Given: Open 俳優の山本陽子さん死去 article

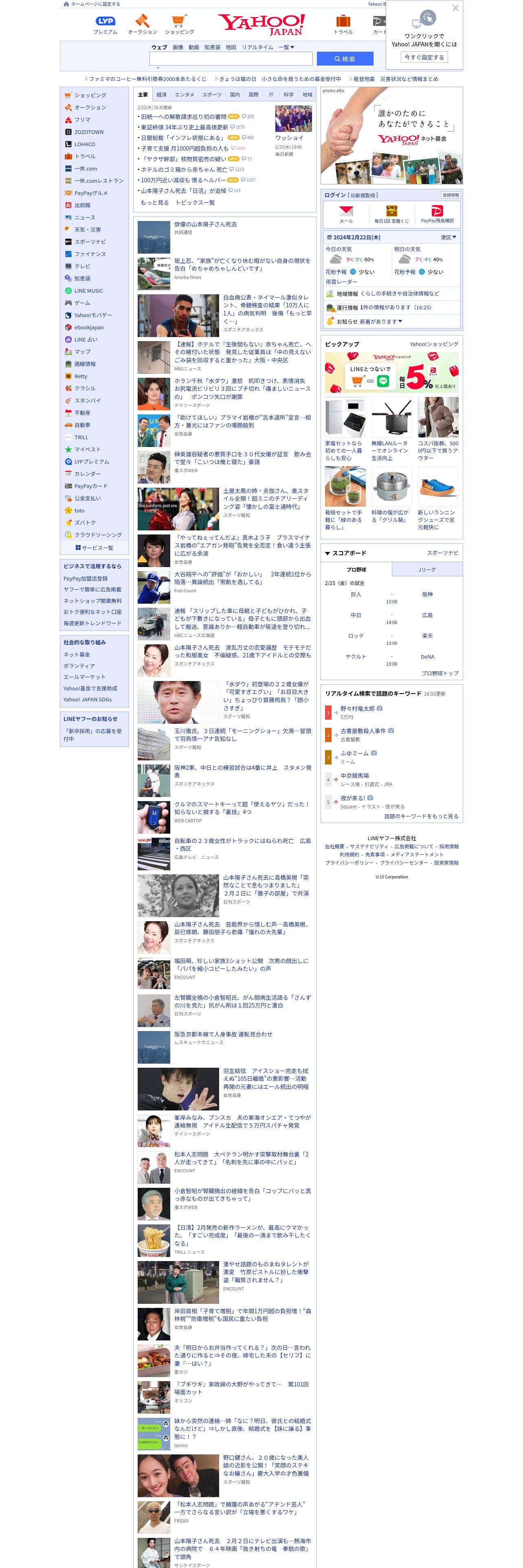Looking at the screenshot, I should point(205,224).
